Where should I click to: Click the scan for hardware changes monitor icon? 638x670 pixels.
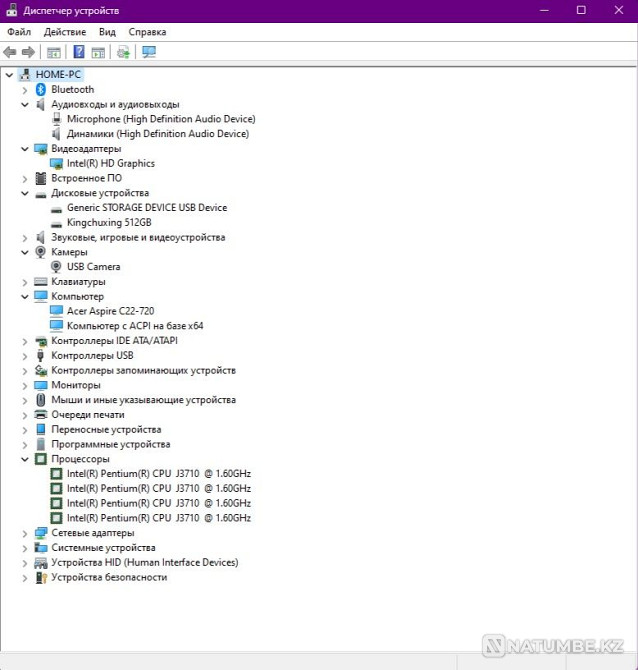[x=149, y=52]
